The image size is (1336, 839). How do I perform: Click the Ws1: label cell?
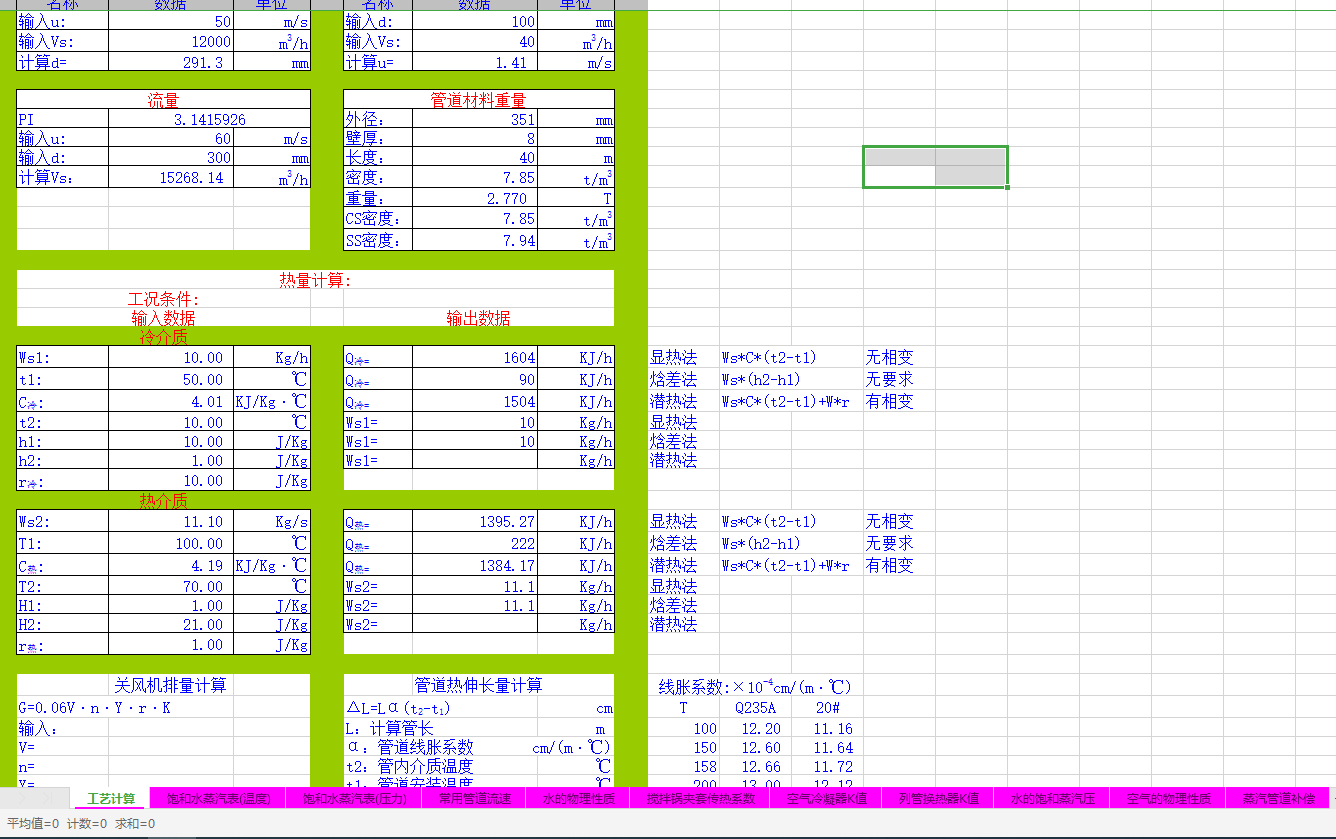click(62, 358)
